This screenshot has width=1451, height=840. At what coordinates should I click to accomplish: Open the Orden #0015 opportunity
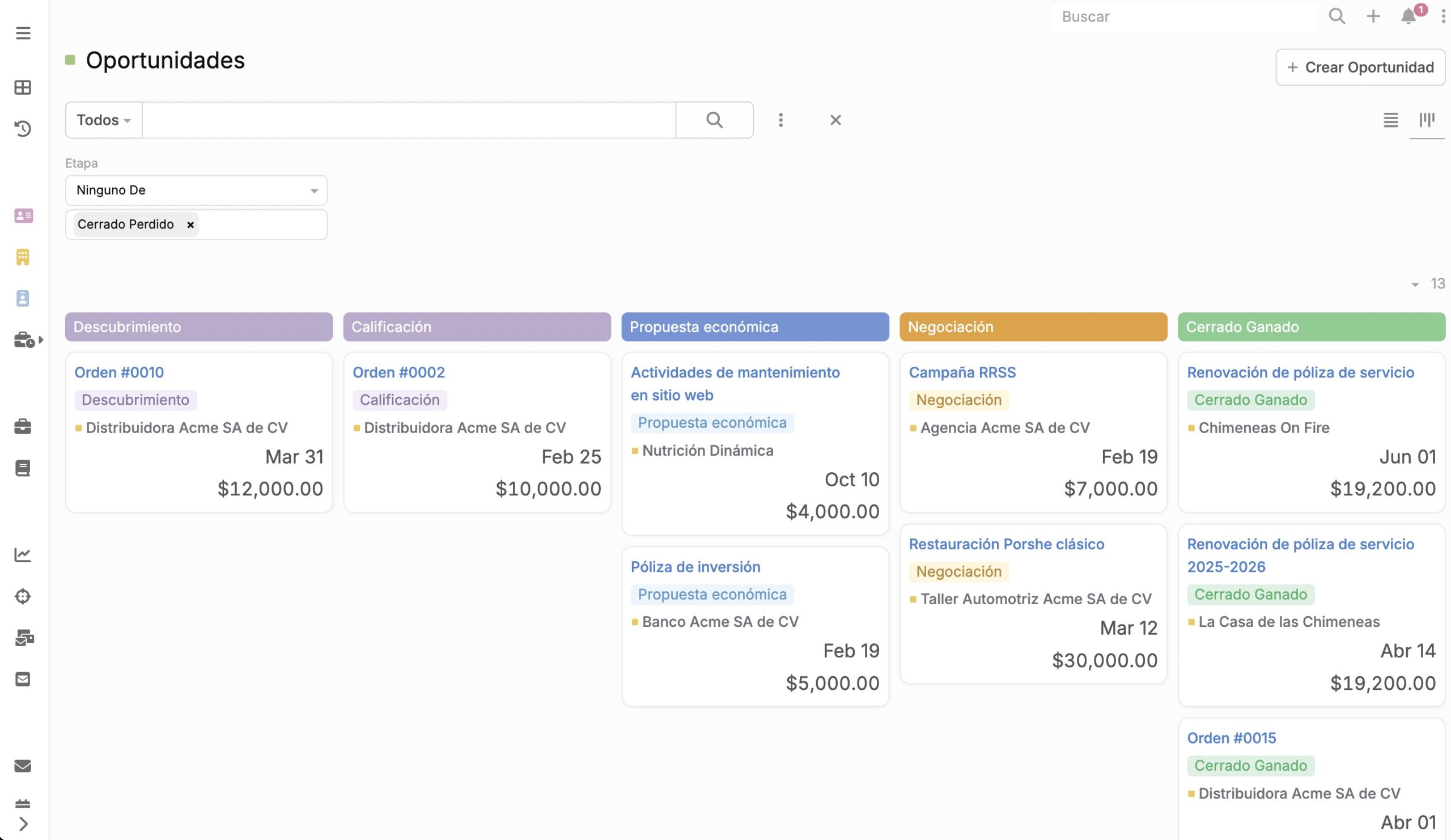tap(1231, 738)
